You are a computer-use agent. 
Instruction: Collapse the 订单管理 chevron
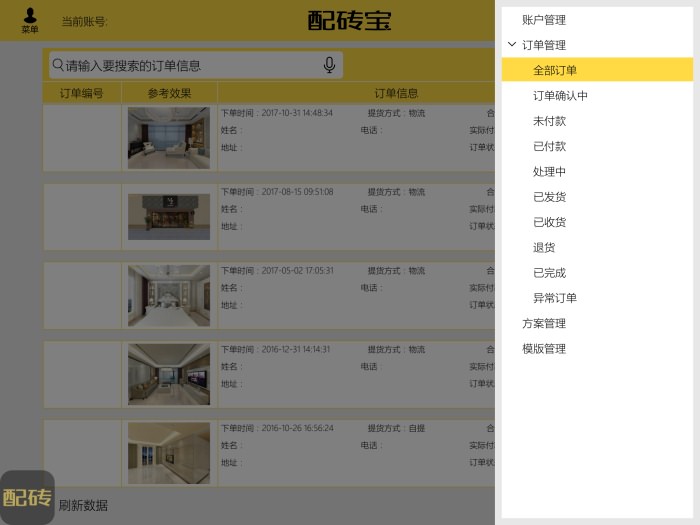click(512, 44)
